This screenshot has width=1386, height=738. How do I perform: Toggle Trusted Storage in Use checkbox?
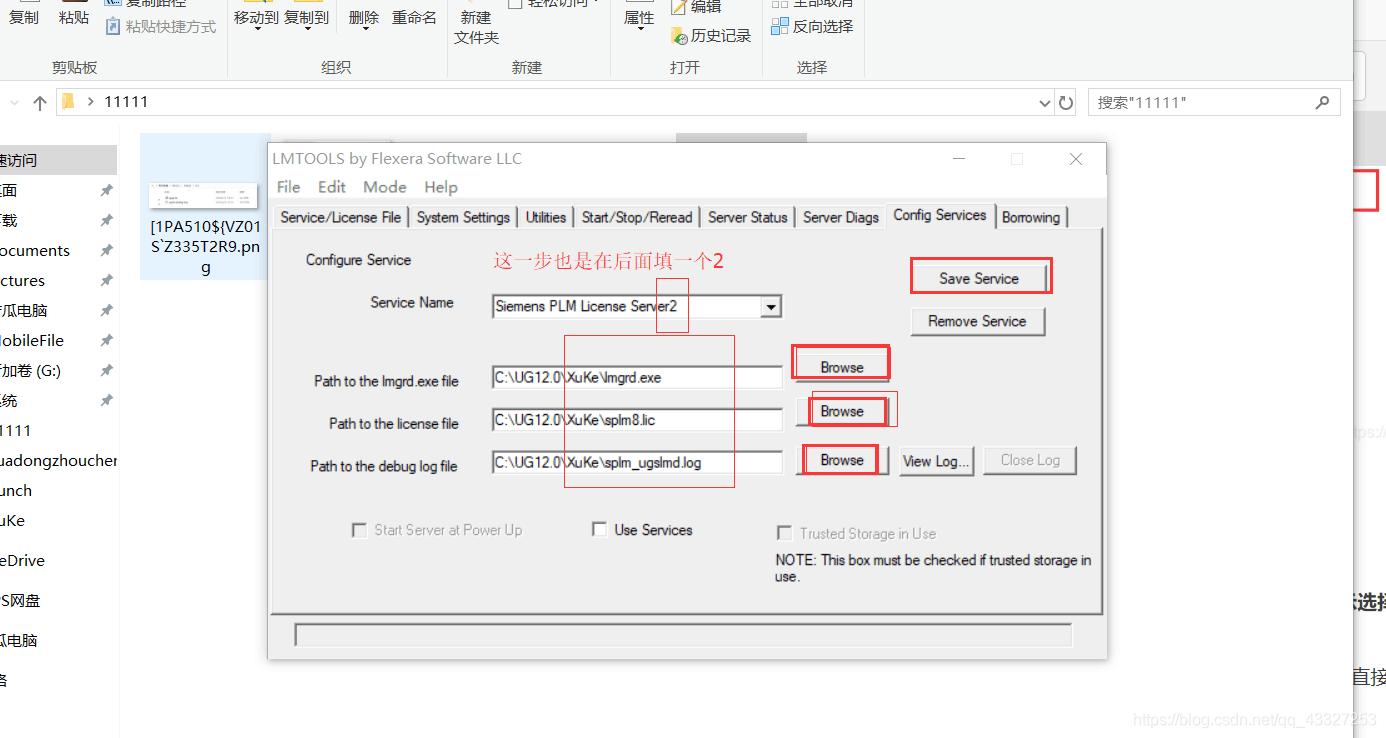(785, 533)
